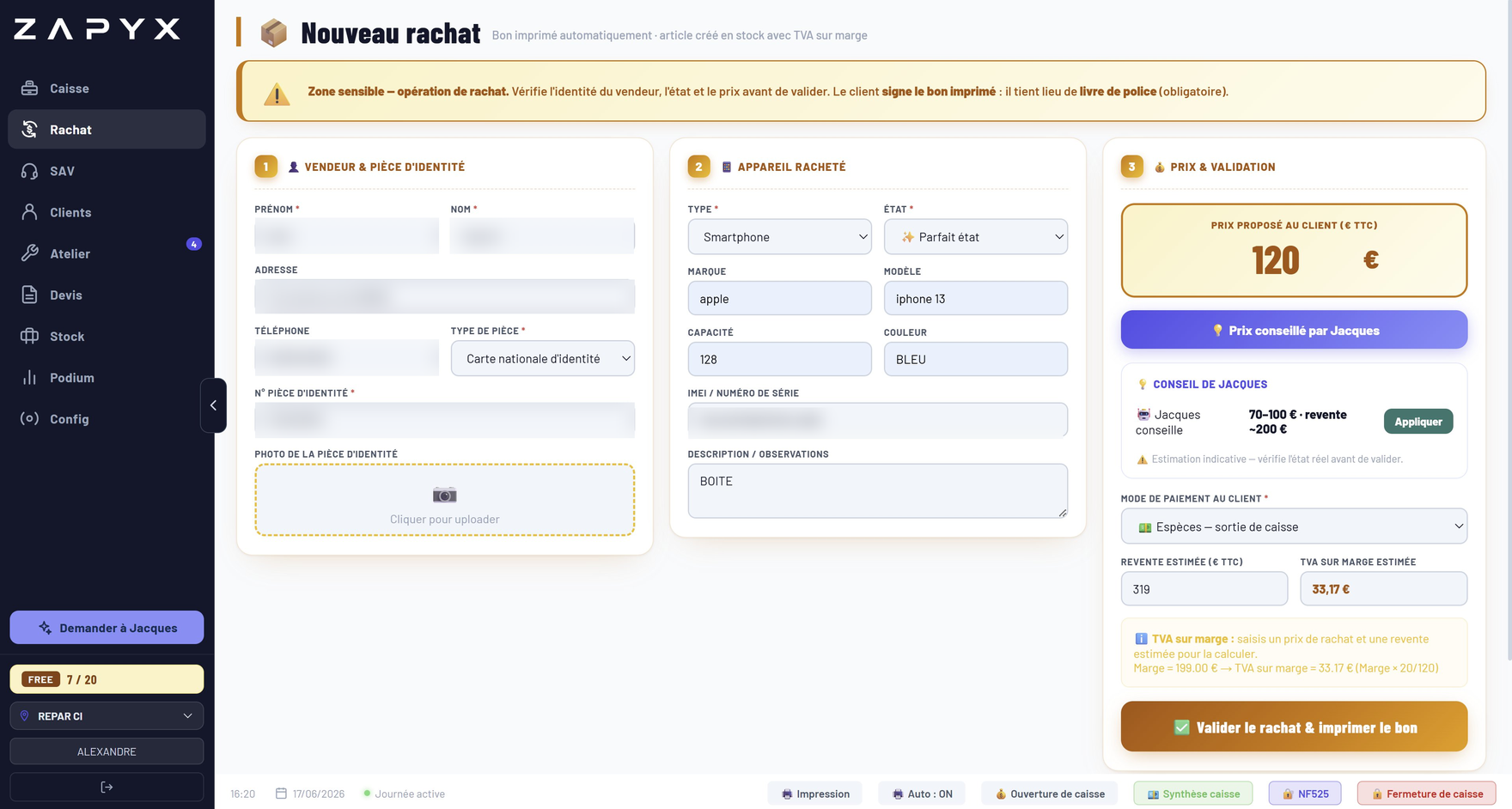Image resolution: width=1512 pixels, height=809 pixels.
Task: Click the green checkmark icon on Valider button
Action: point(1182,727)
